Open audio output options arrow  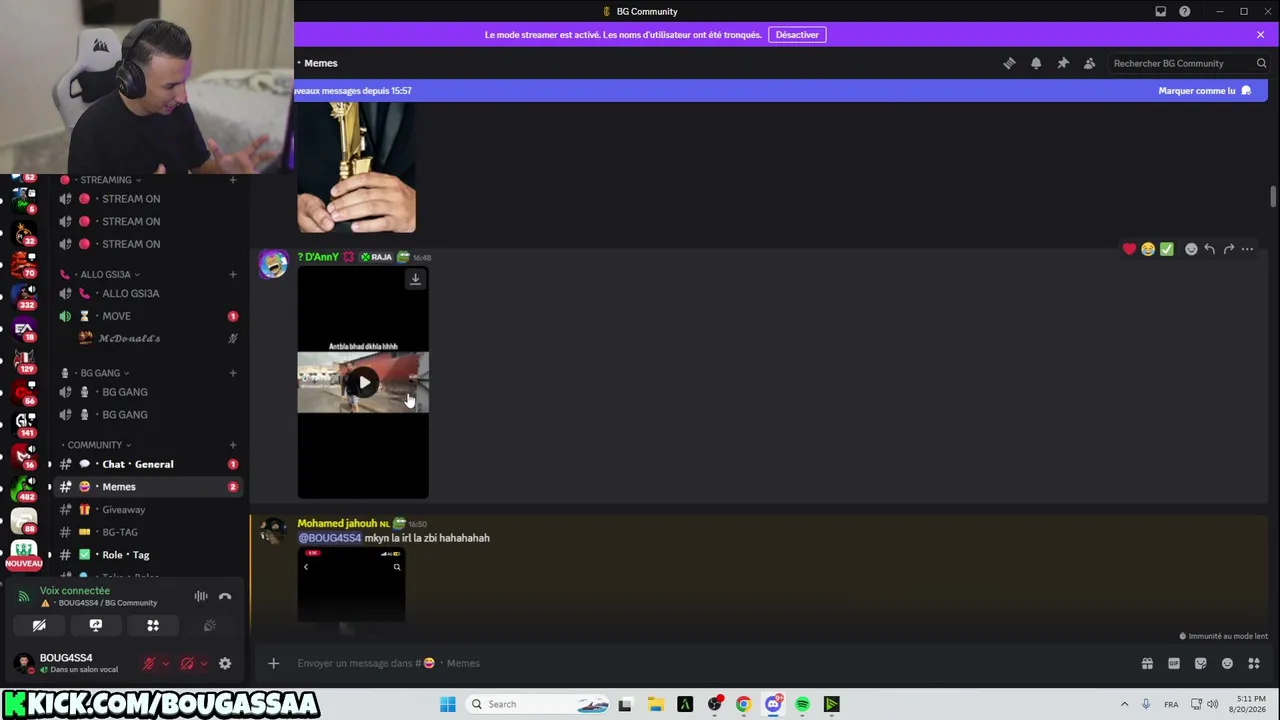(x=203, y=663)
